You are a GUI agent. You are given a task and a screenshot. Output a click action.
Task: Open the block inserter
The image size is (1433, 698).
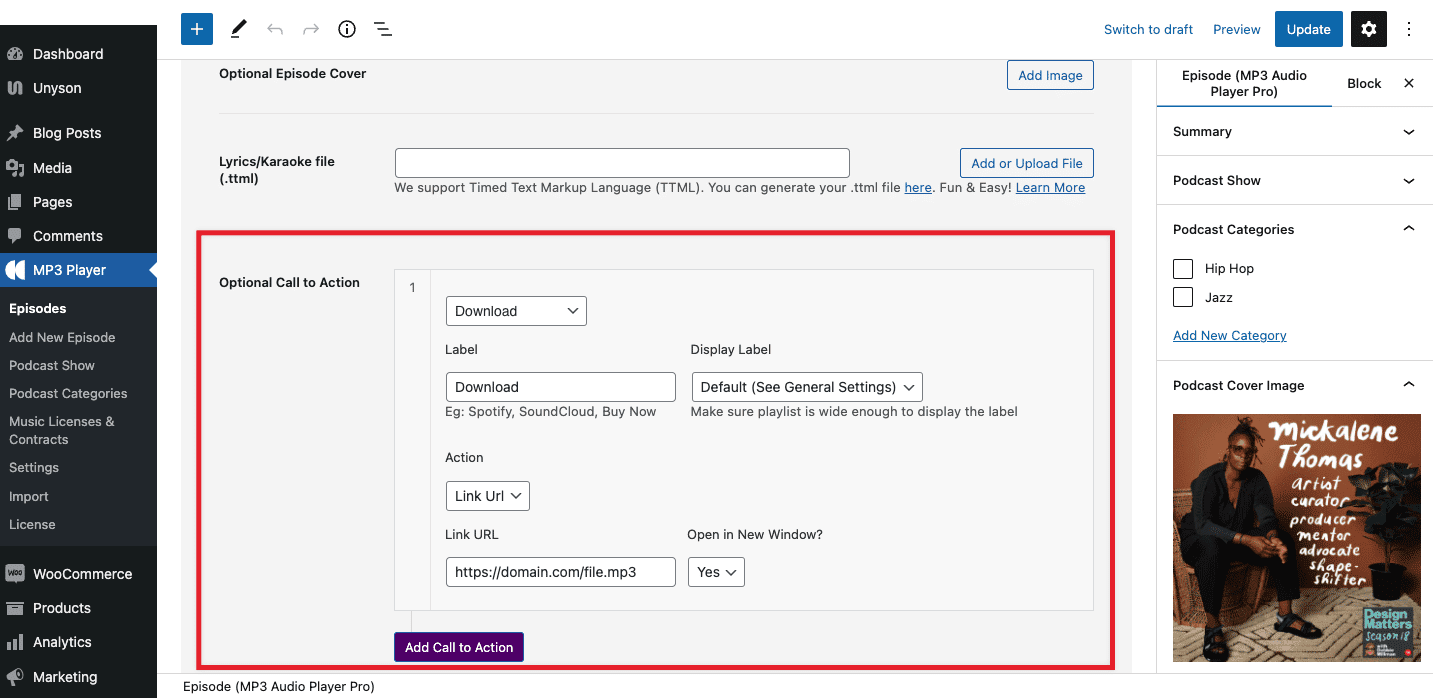tap(196, 29)
